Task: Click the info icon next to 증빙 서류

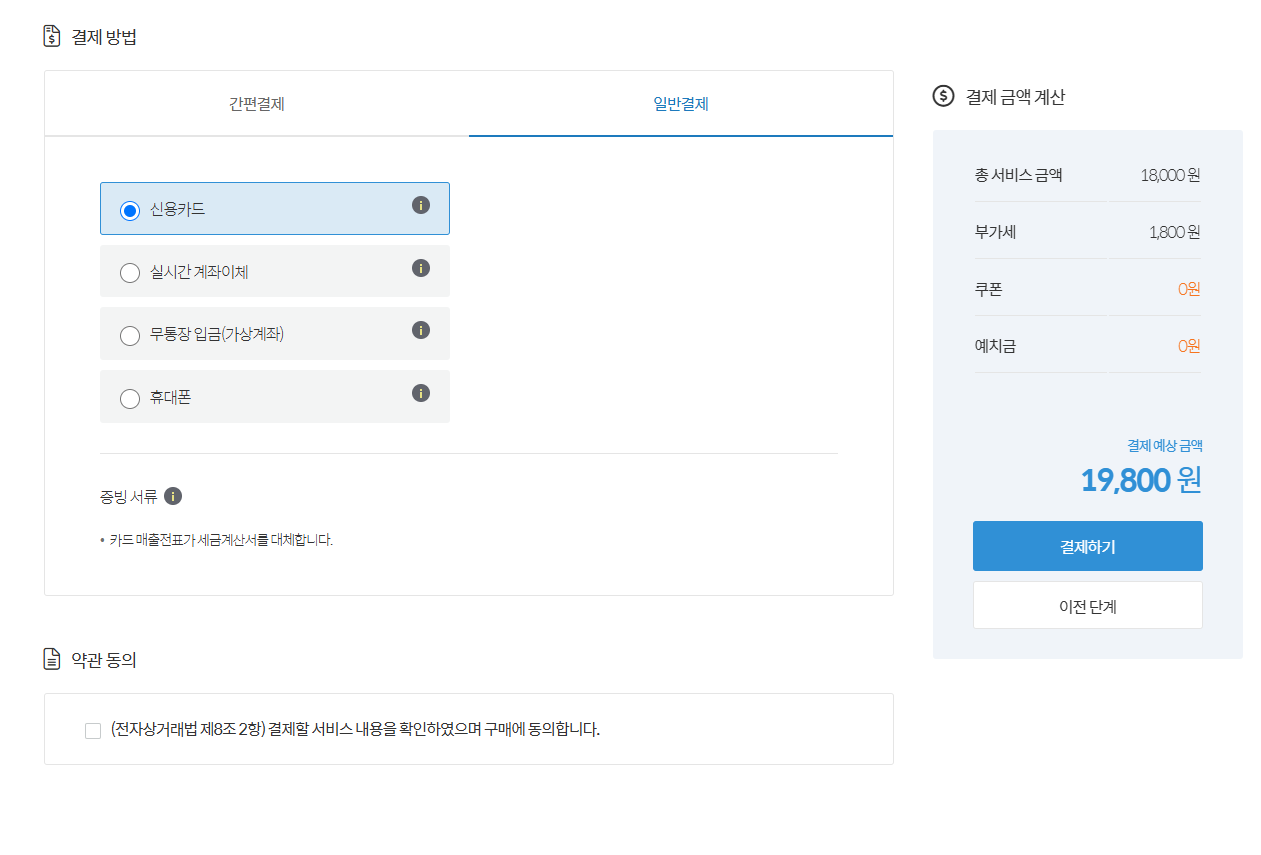Action: 173,496
